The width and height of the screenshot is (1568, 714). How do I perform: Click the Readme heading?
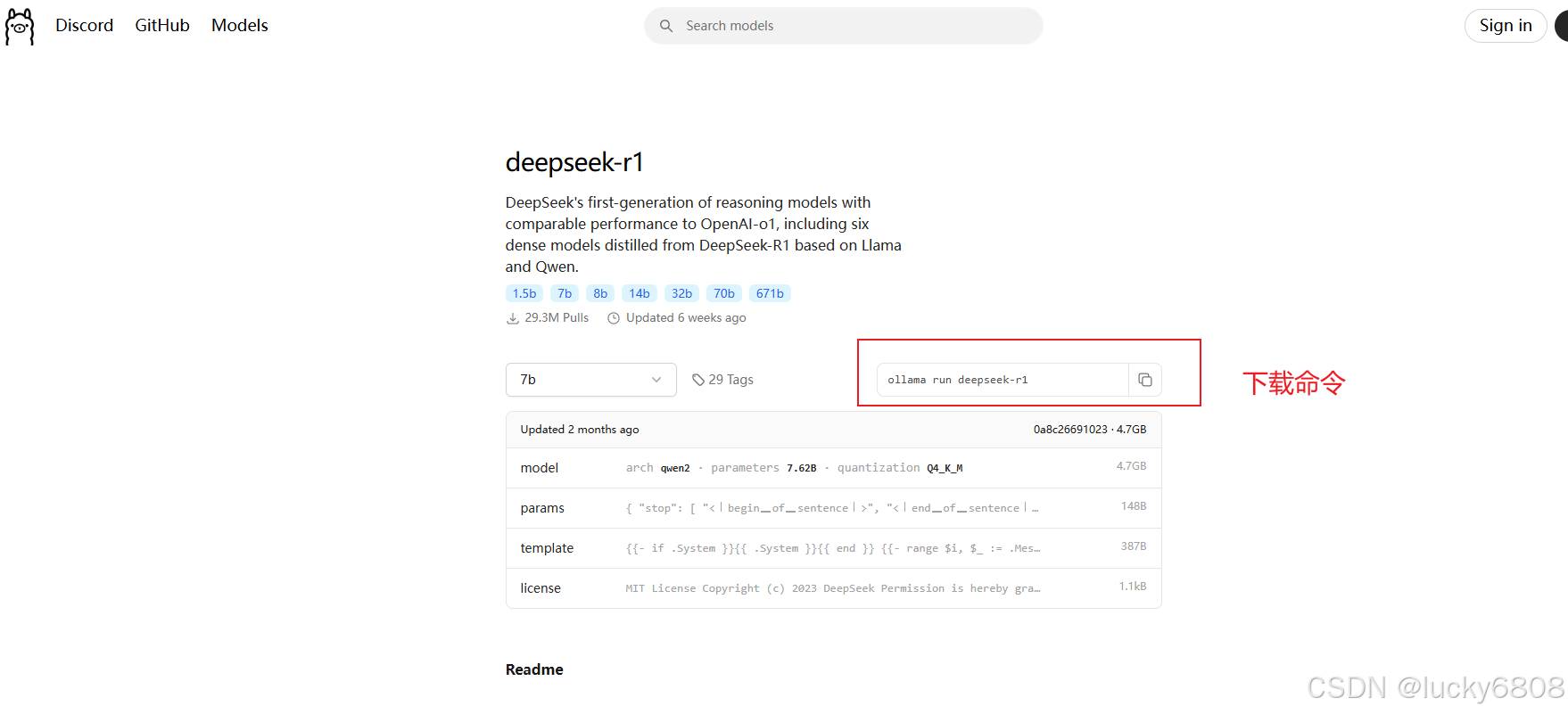(x=534, y=669)
